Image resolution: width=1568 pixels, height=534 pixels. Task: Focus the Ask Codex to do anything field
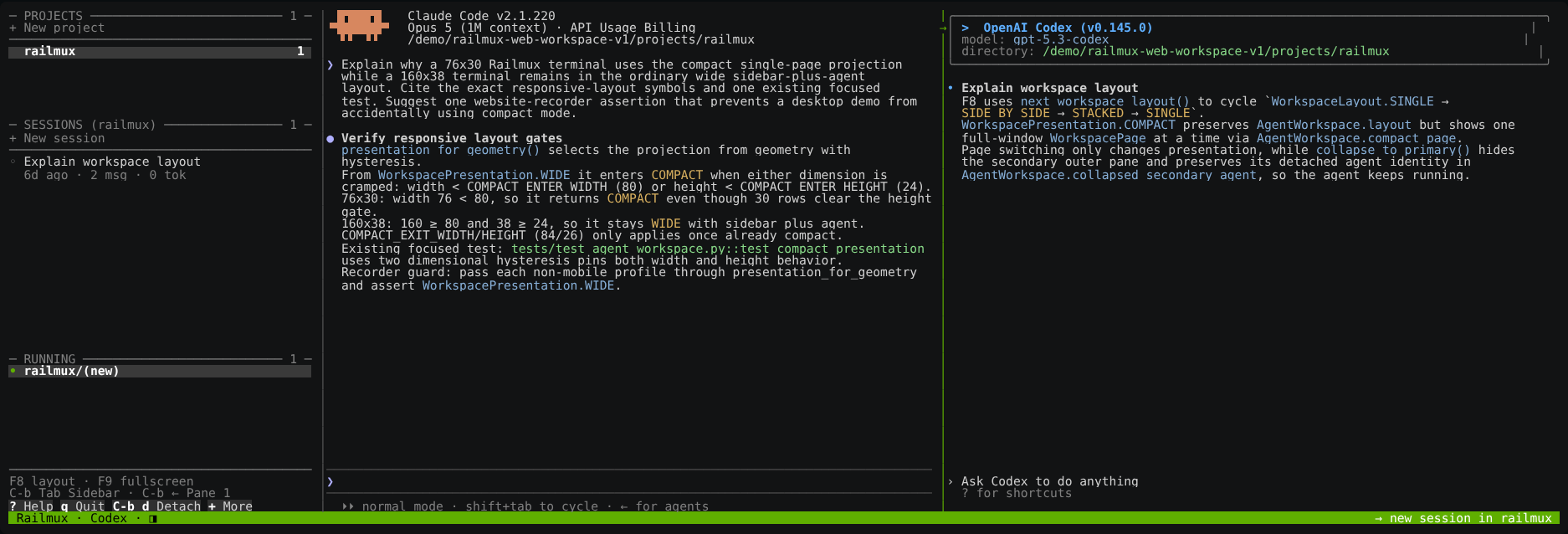click(1049, 481)
